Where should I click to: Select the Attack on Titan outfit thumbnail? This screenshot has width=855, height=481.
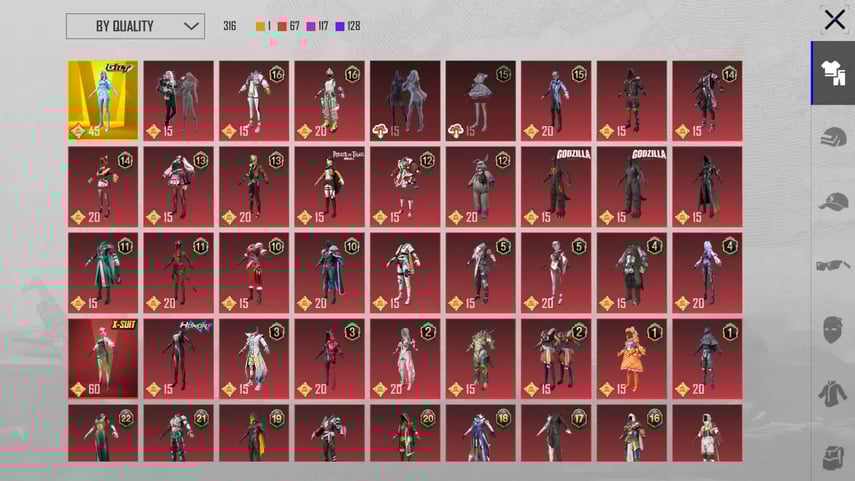(330, 186)
